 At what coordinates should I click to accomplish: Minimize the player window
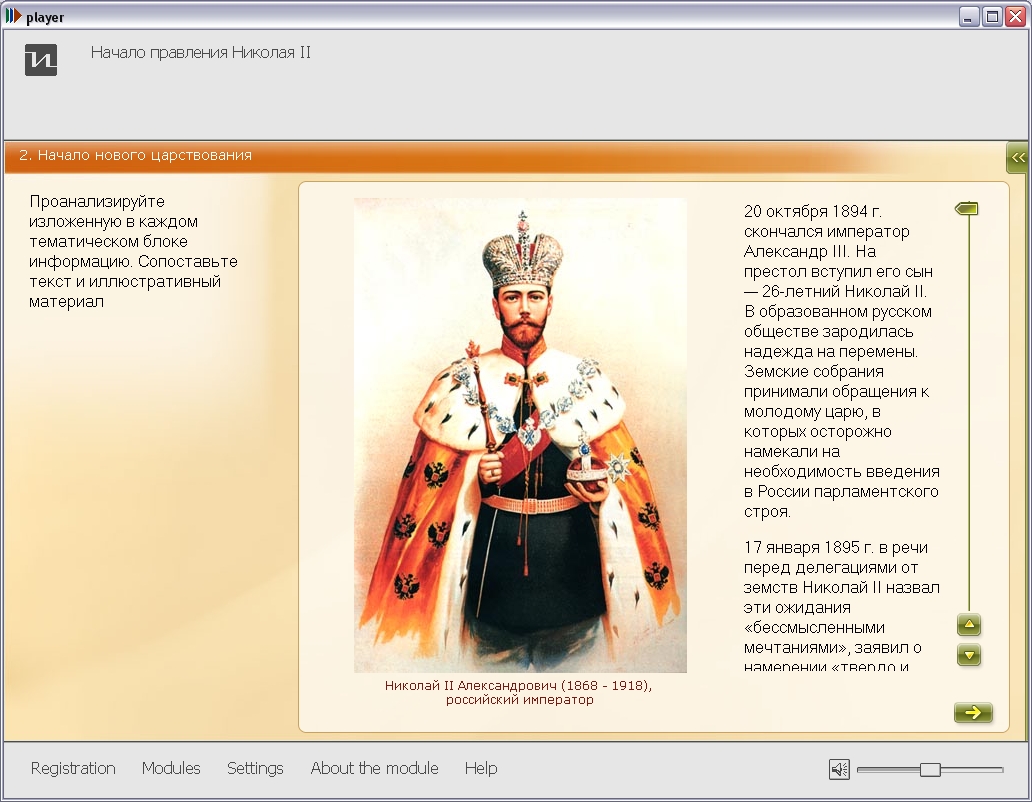click(x=968, y=16)
